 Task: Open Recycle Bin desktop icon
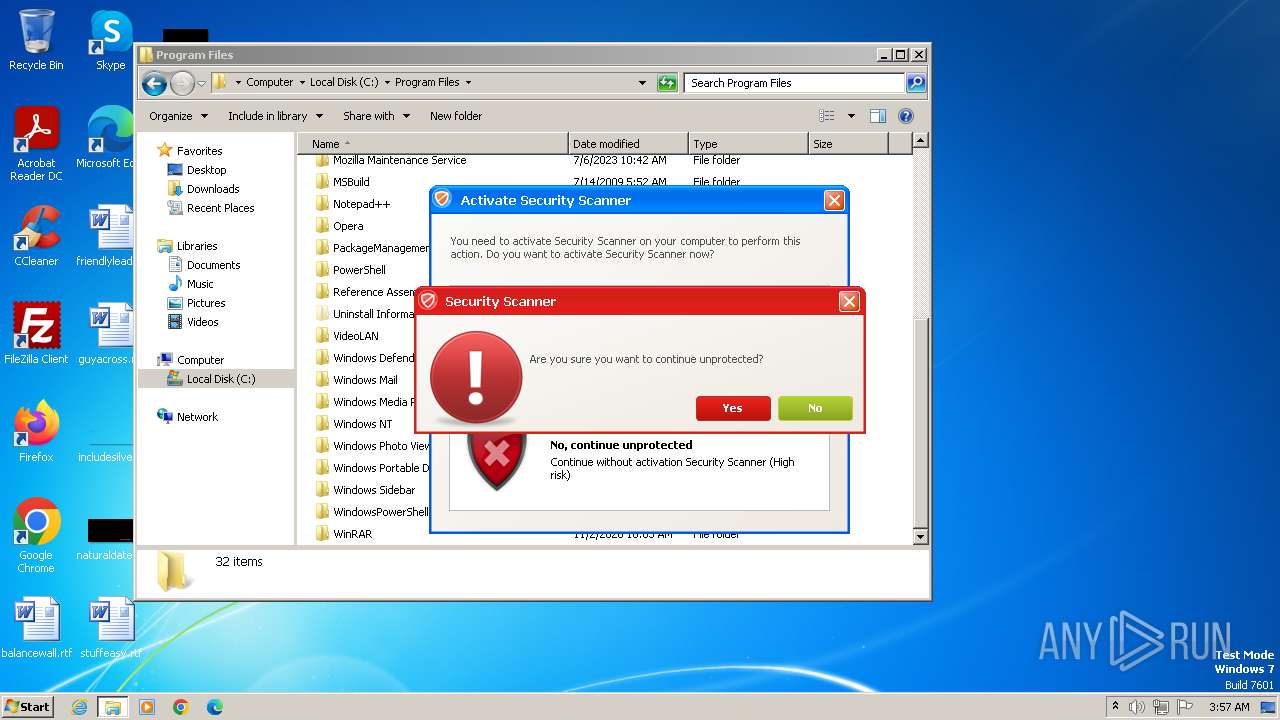(x=36, y=40)
